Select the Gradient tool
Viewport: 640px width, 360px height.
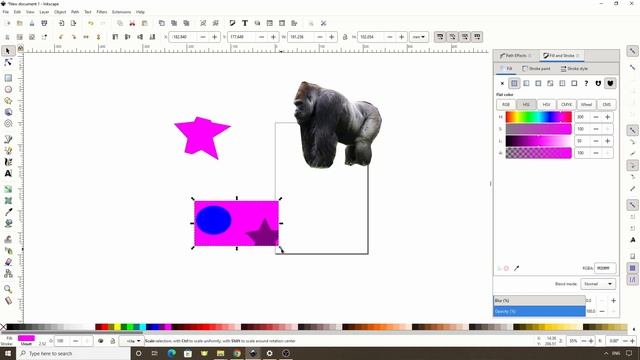coord(8,189)
